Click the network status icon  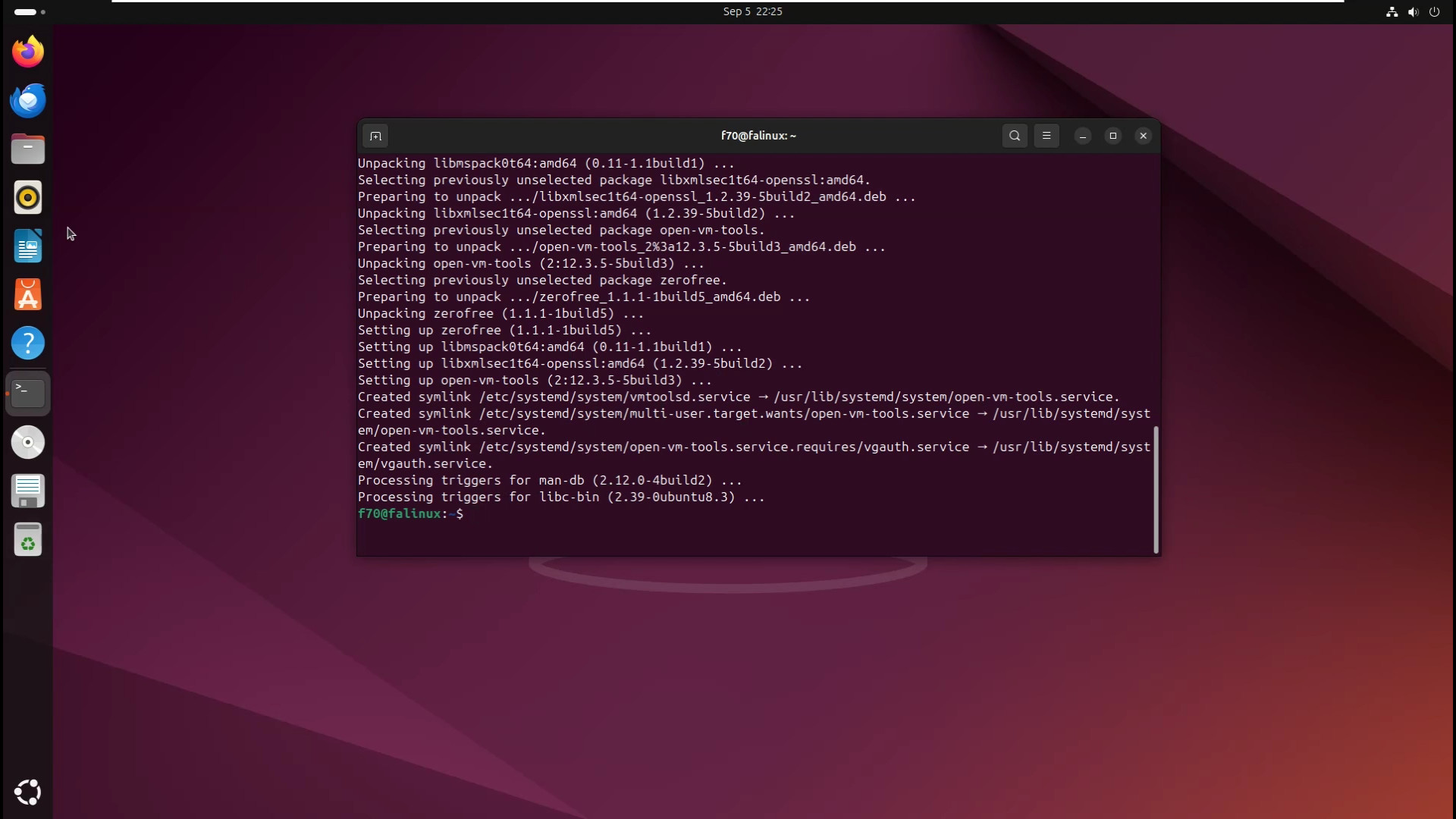1392,12
